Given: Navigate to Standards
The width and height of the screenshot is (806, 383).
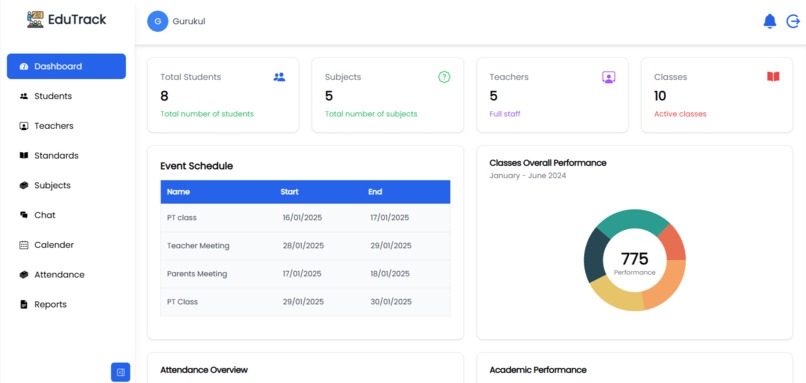Looking at the screenshot, I should tap(66, 156).
